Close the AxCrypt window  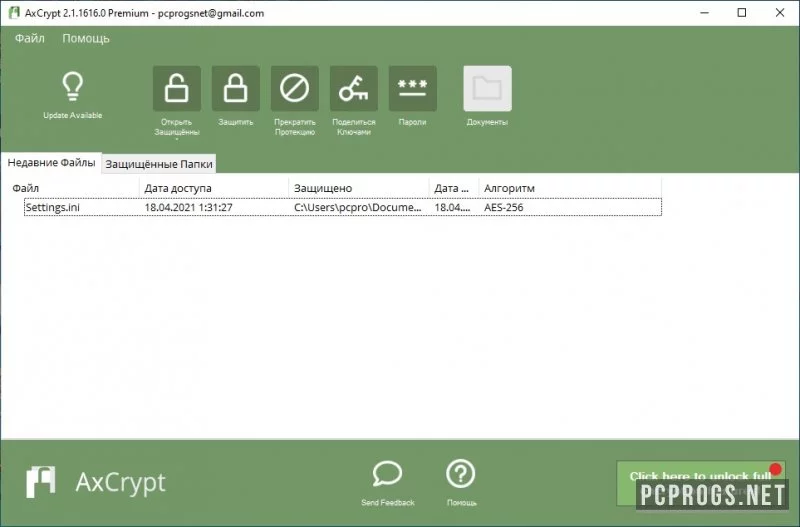780,13
